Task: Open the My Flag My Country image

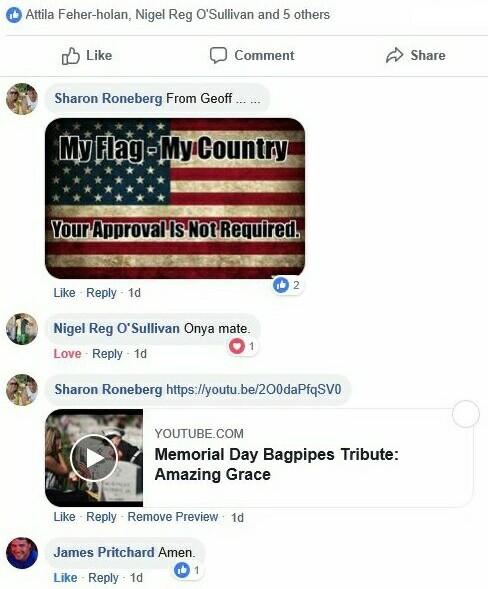Action: point(175,198)
